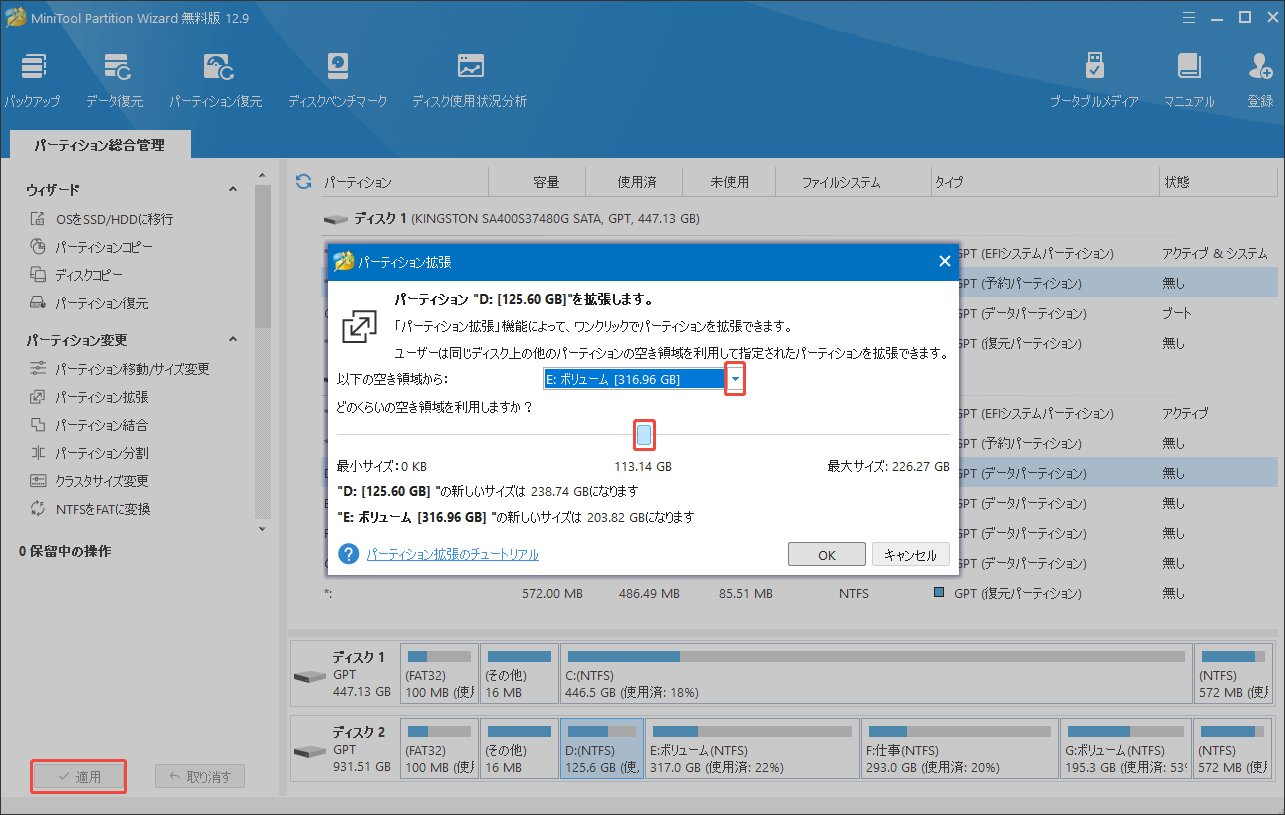Create ブータブルメディア bootable media
1285x815 pixels.
click(1094, 81)
